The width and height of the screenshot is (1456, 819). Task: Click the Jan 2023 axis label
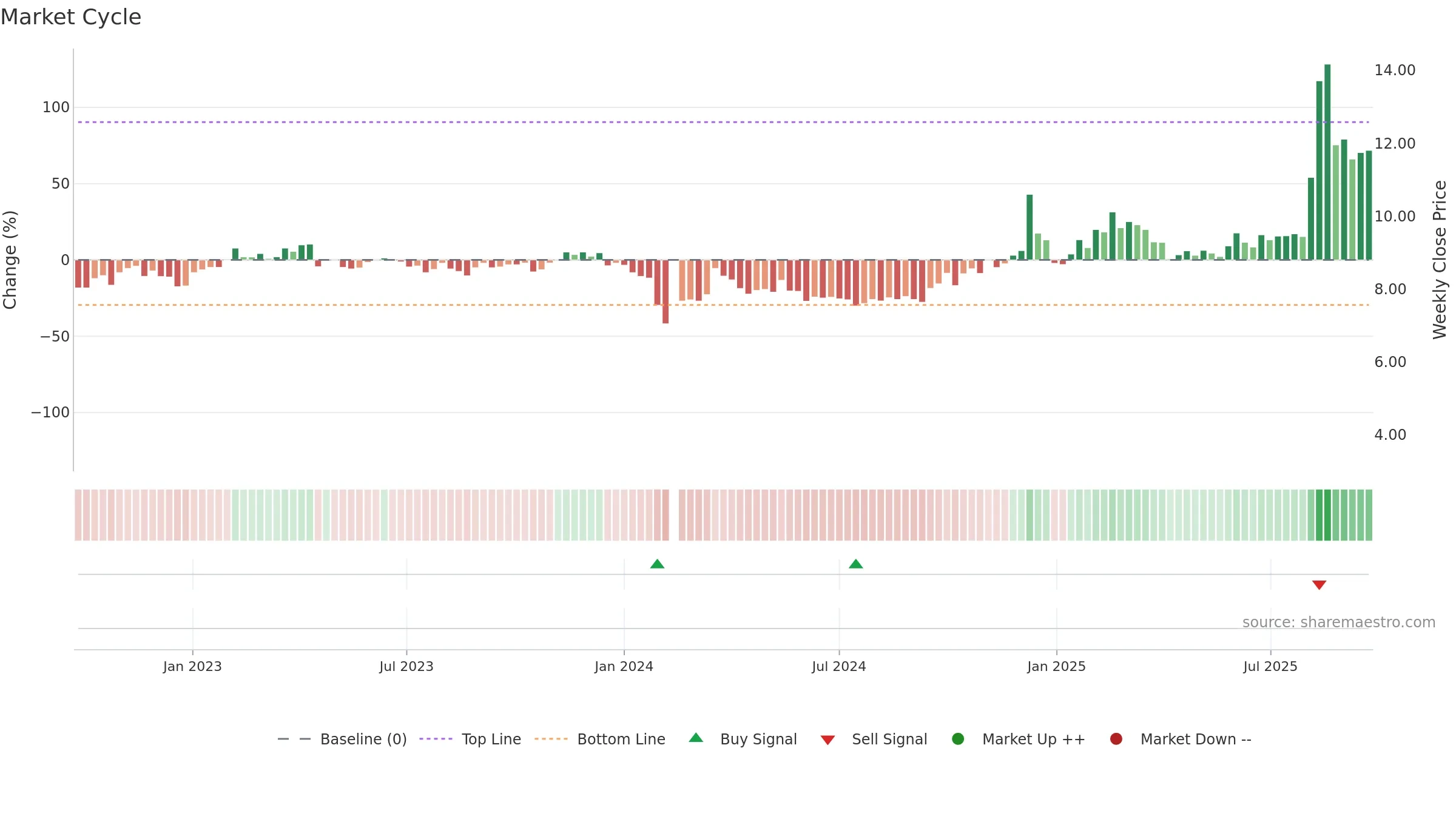tap(192, 666)
